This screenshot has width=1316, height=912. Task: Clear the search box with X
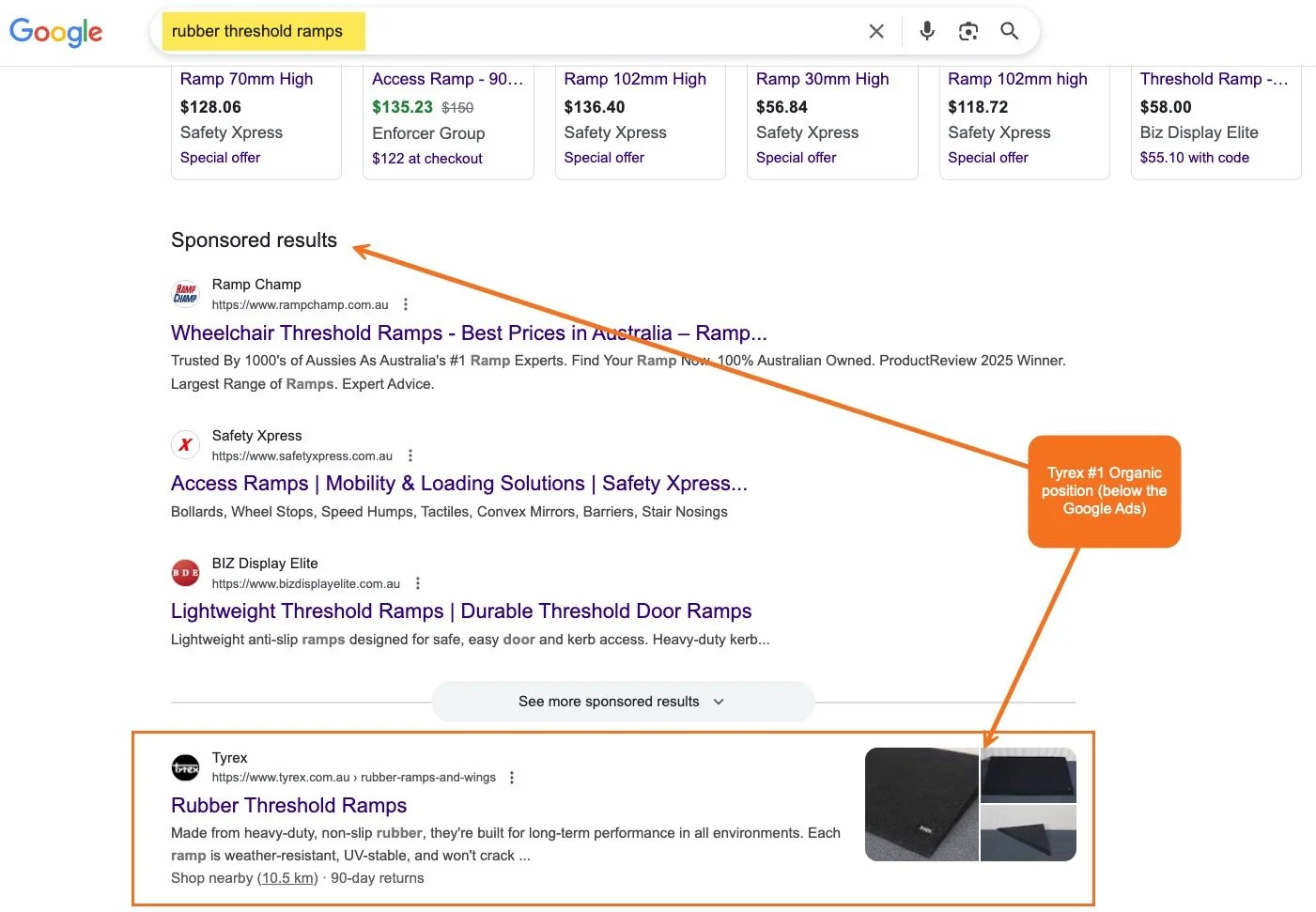[876, 31]
